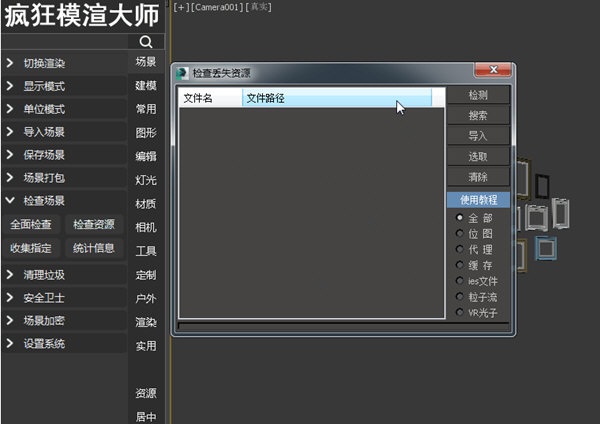
Task: Switch to the 工具 tab
Action: point(146,251)
